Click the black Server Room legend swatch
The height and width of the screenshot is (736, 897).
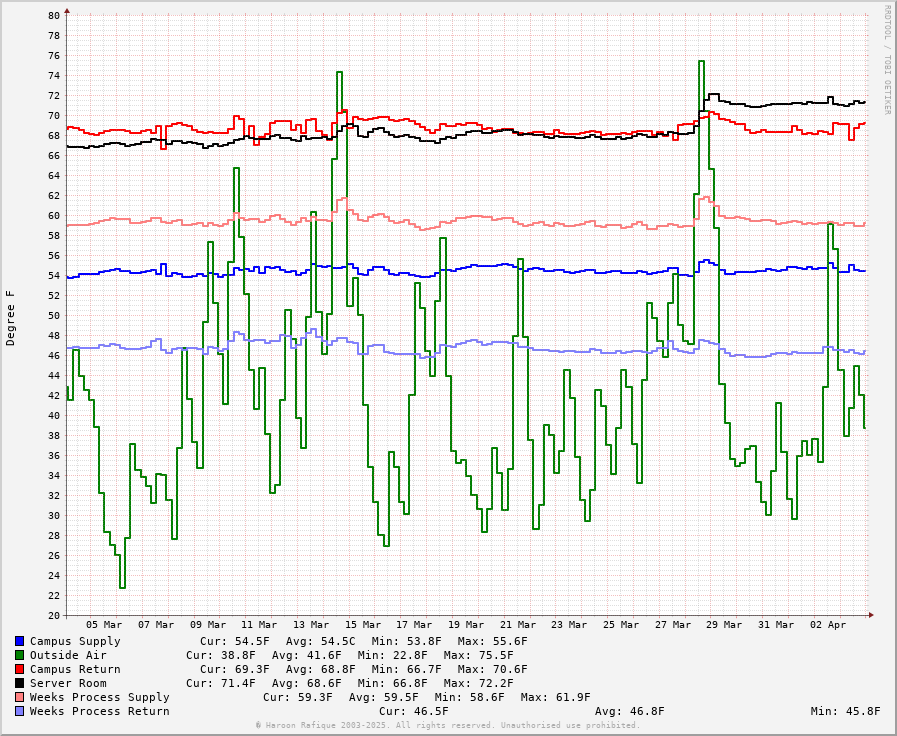click(x=19, y=683)
